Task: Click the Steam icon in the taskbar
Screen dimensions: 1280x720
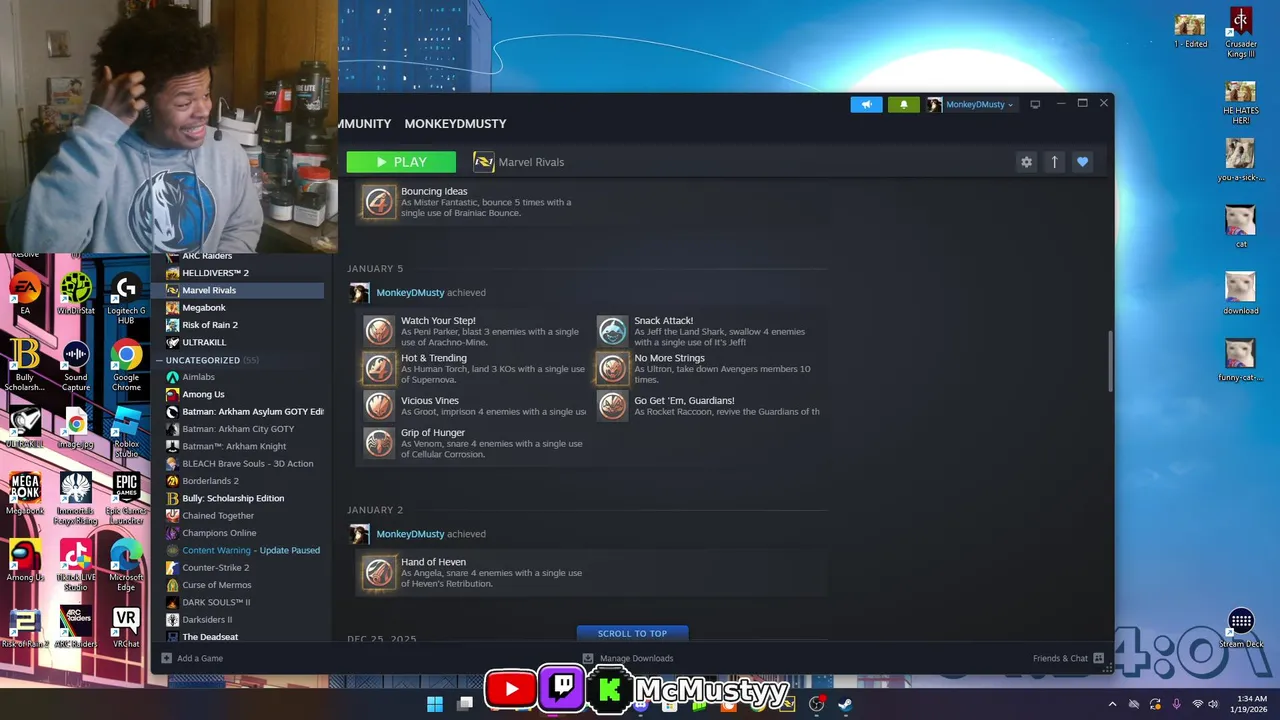Action: pyautogui.click(x=845, y=704)
